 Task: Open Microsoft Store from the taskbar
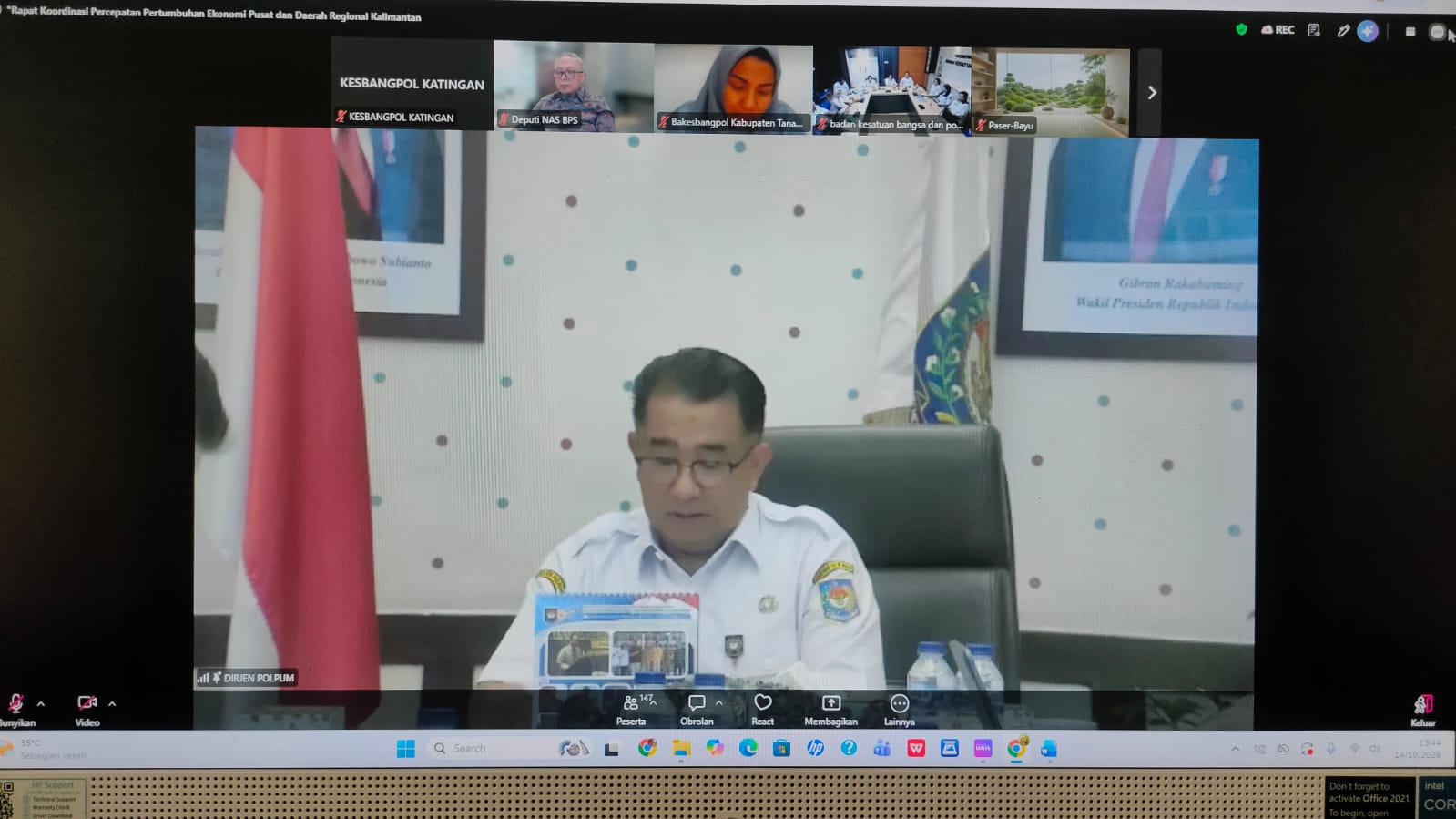pyautogui.click(x=781, y=749)
